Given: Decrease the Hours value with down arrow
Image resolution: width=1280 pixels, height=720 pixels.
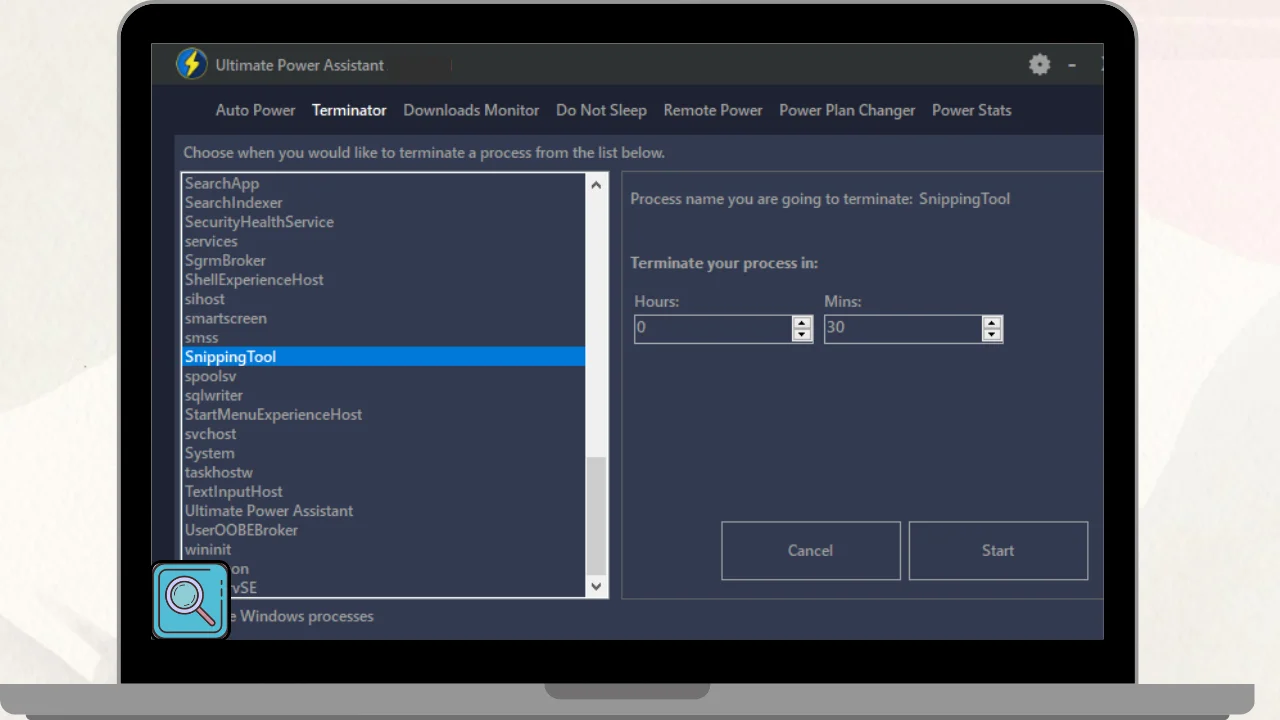Looking at the screenshot, I should (x=802, y=335).
